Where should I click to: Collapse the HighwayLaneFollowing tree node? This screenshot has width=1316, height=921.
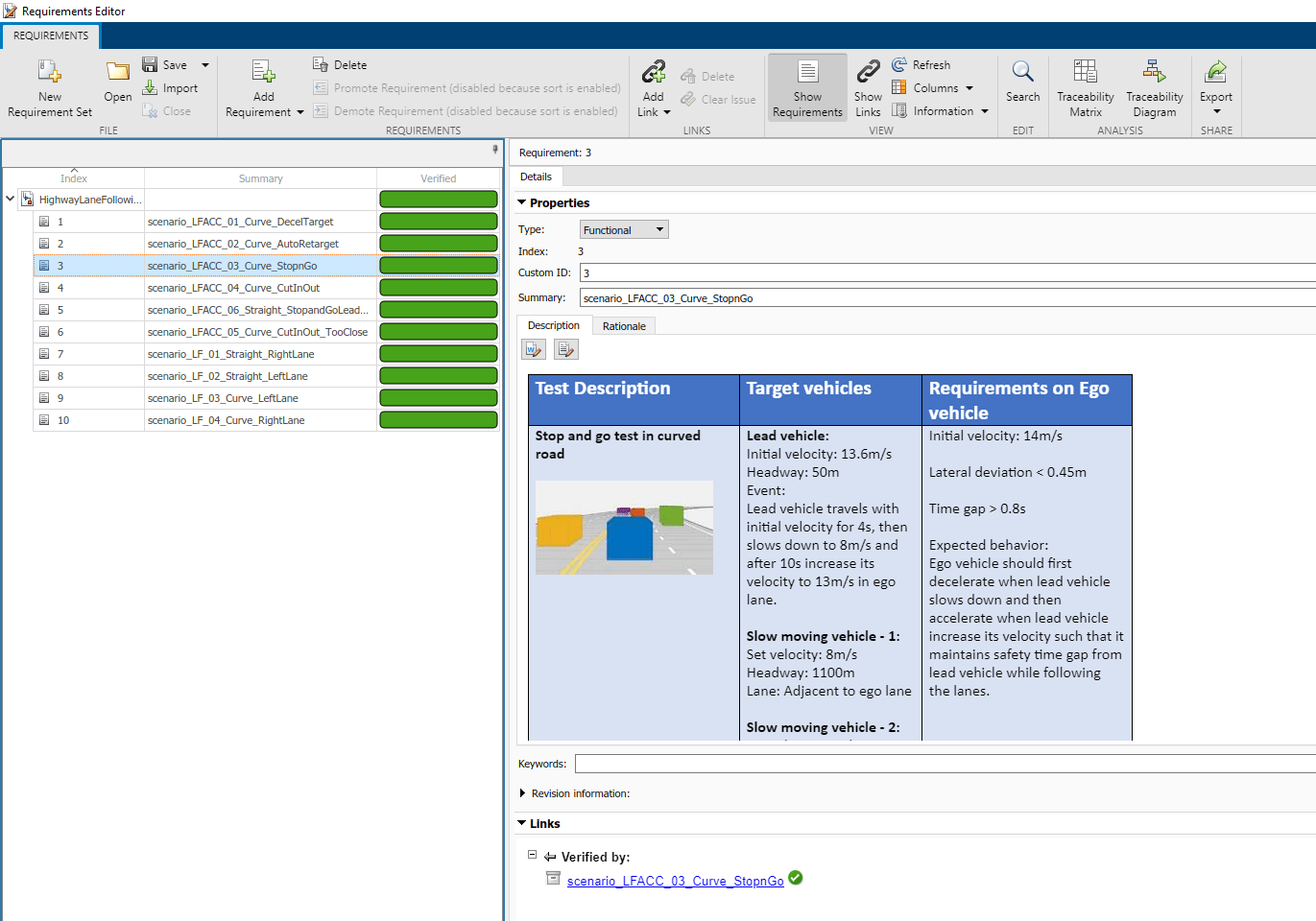(x=11, y=200)
